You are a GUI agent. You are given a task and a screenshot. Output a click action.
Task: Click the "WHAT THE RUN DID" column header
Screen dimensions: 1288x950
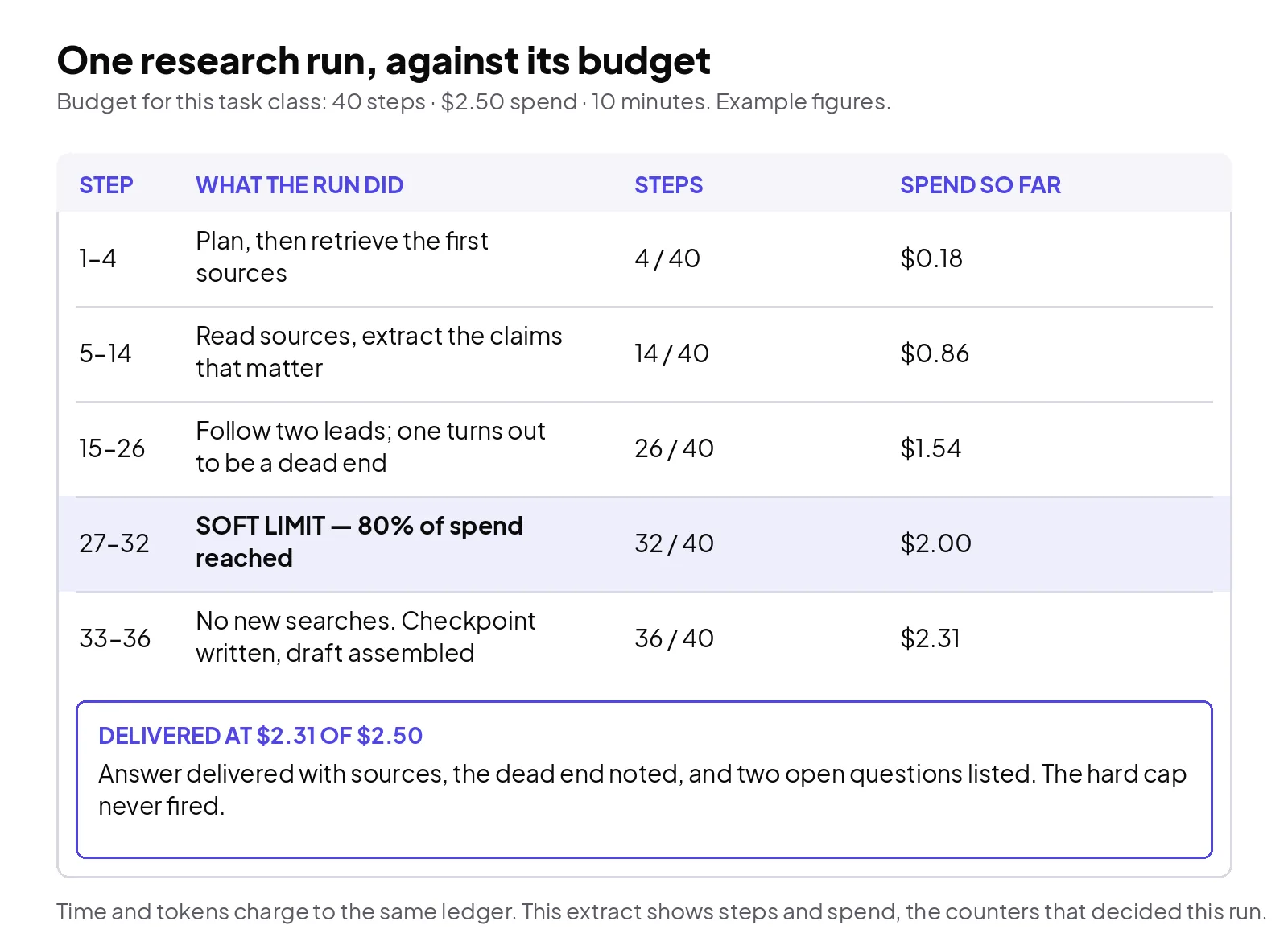(x=299, y=185)
